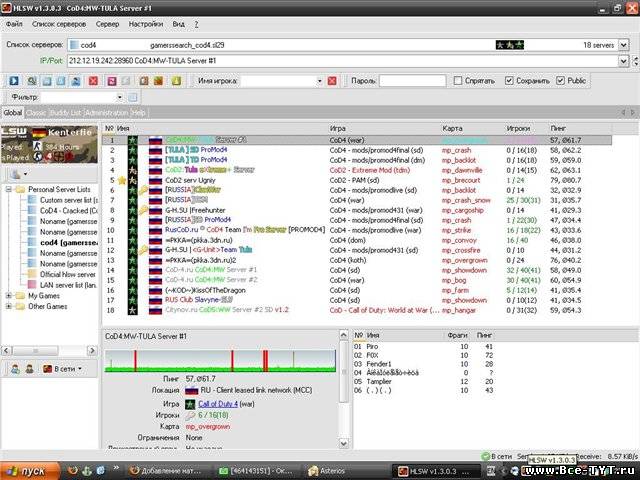Click the Kenterfie profile banner image
Screen dimensions: 640x480
point(49,144)
